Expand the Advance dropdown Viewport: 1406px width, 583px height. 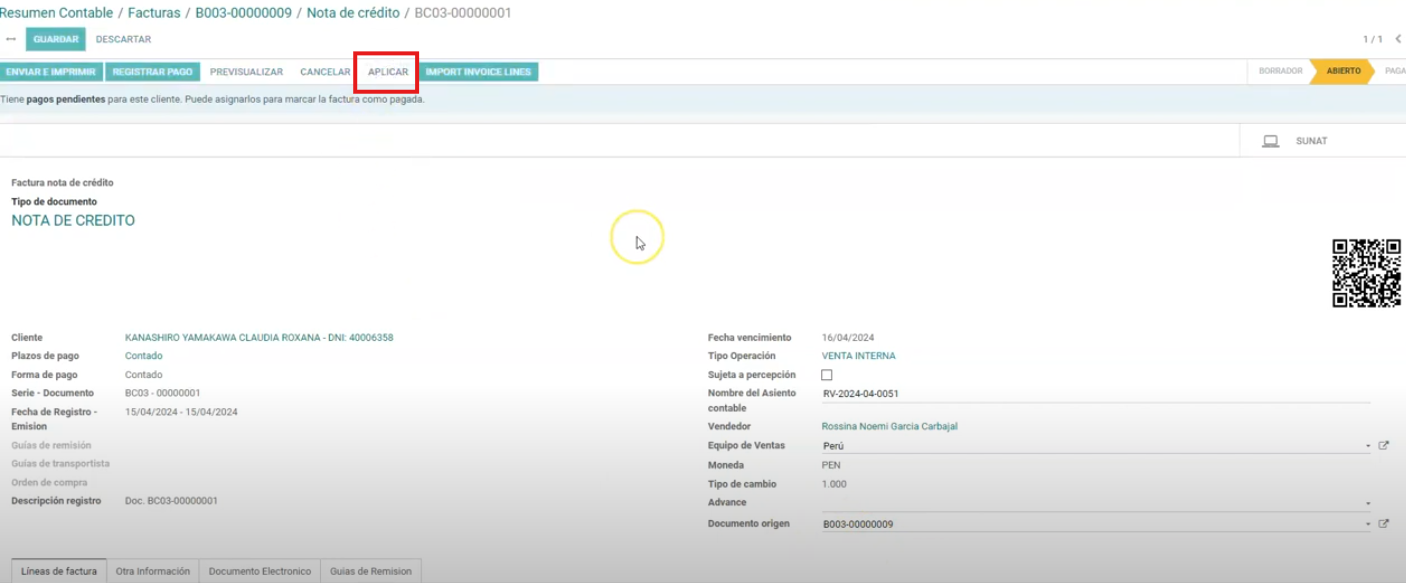pos(1367,504)
